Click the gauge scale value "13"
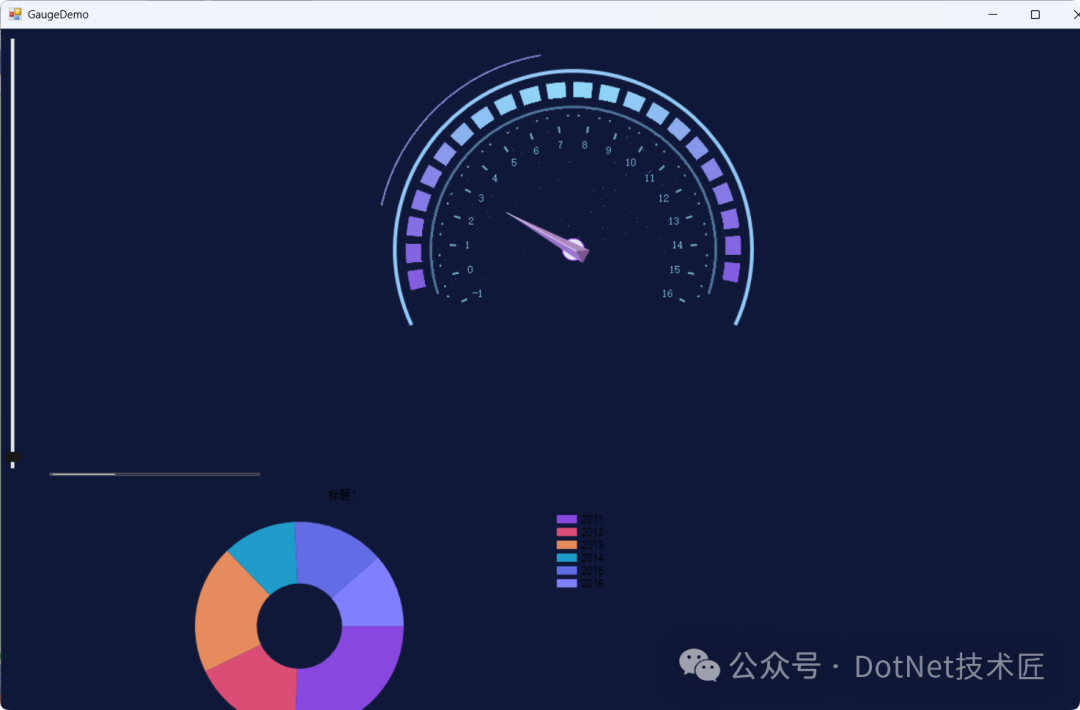This screenshot has height=710, width=1080. click(674, 221)
